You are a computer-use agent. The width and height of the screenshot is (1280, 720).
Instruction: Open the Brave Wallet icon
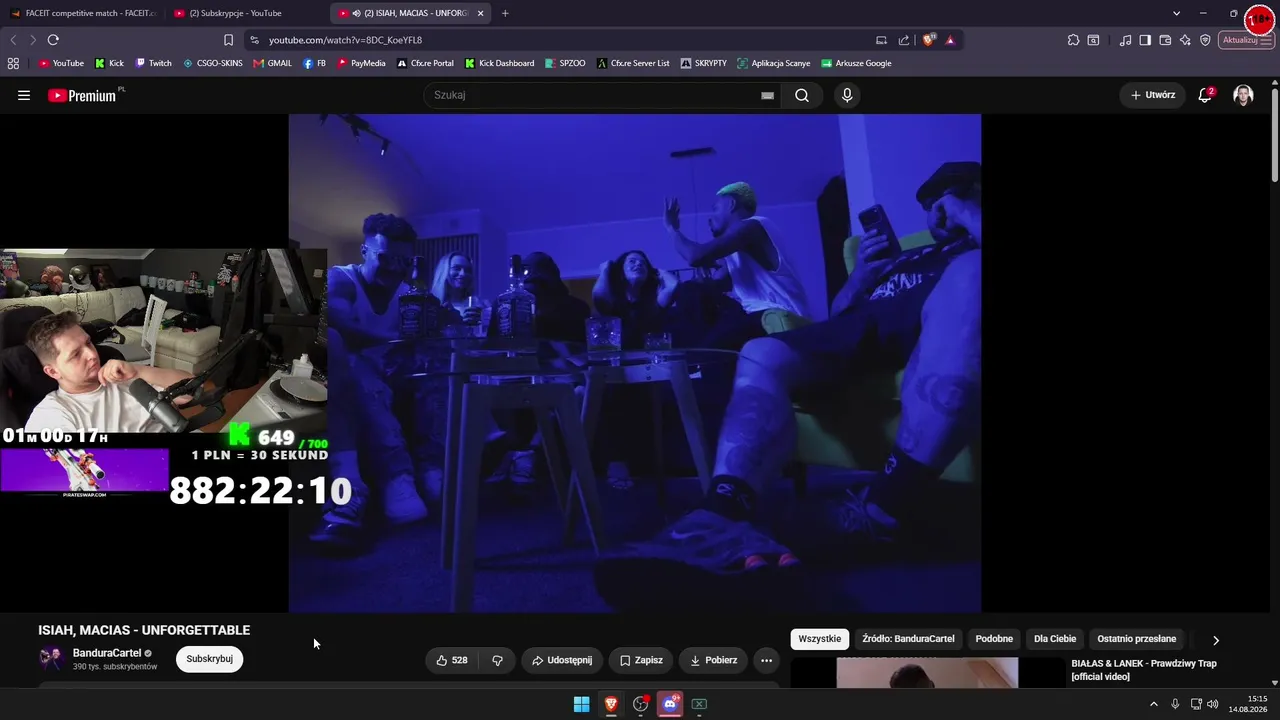click(x=1165, y=40)
